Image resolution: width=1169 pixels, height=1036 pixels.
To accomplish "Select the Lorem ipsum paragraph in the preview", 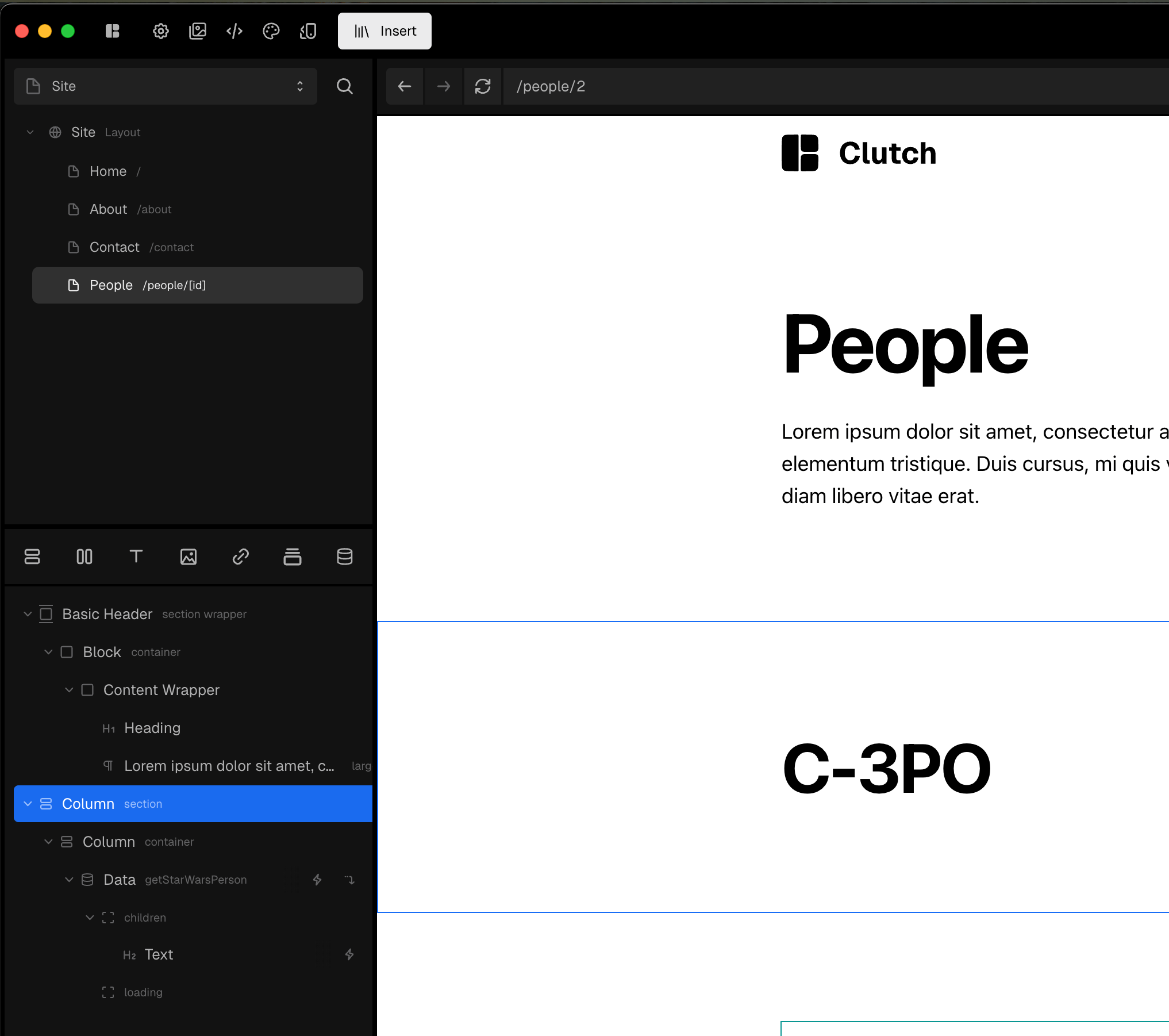I will 975,464.
